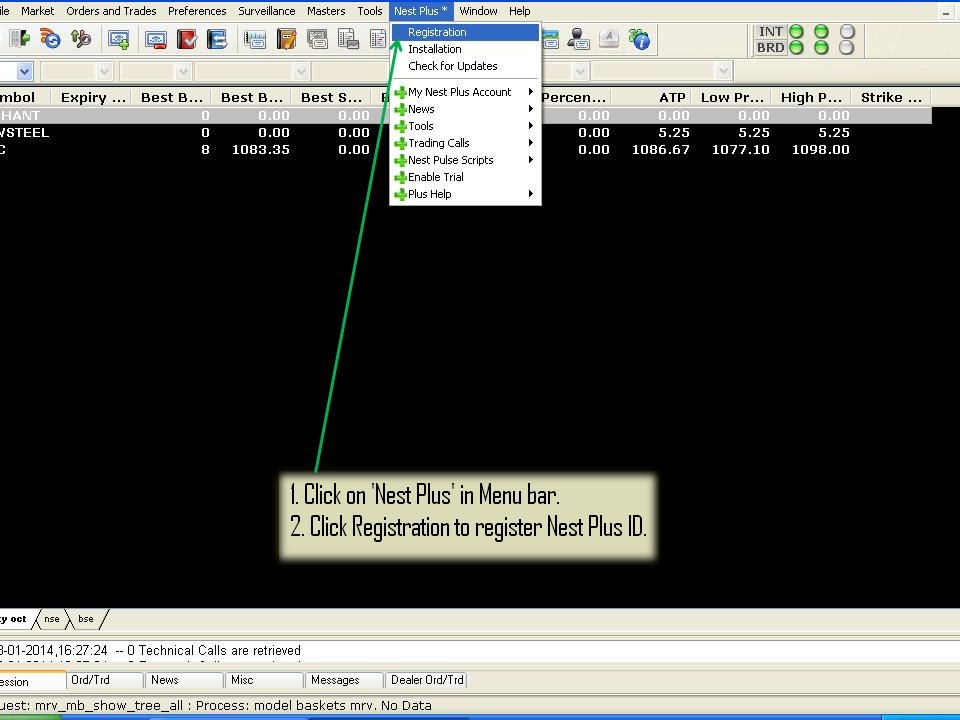Viewport: 960px width, 720px height.
Task: Expand the Nest Pulse Scripts submenu
Action: 465,160
